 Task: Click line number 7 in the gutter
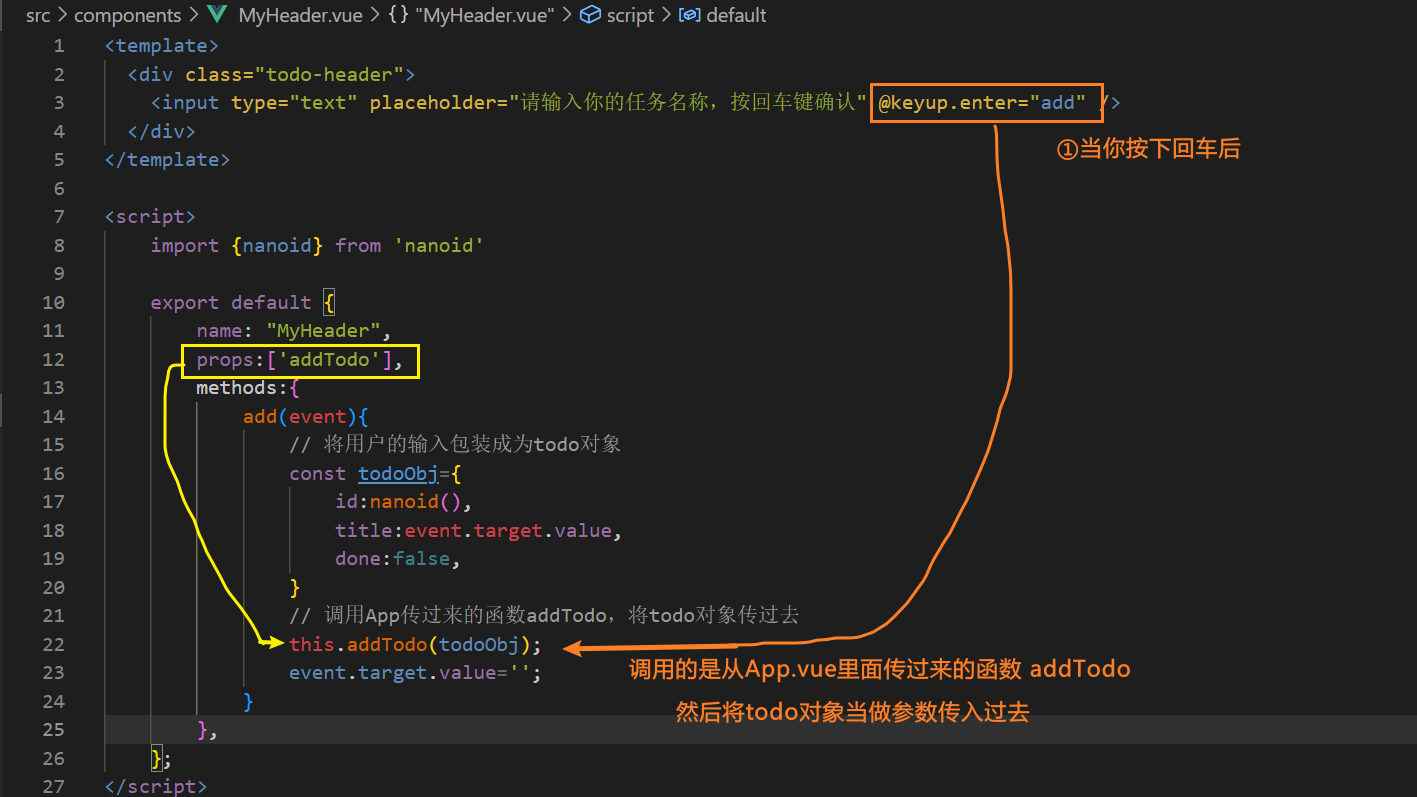tap(59, 217)
